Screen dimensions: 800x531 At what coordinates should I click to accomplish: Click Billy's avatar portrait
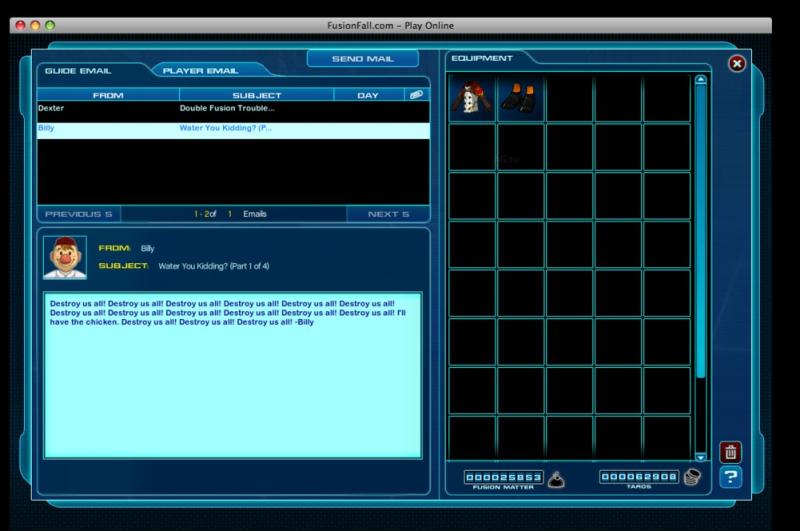(x=65, y=257)
